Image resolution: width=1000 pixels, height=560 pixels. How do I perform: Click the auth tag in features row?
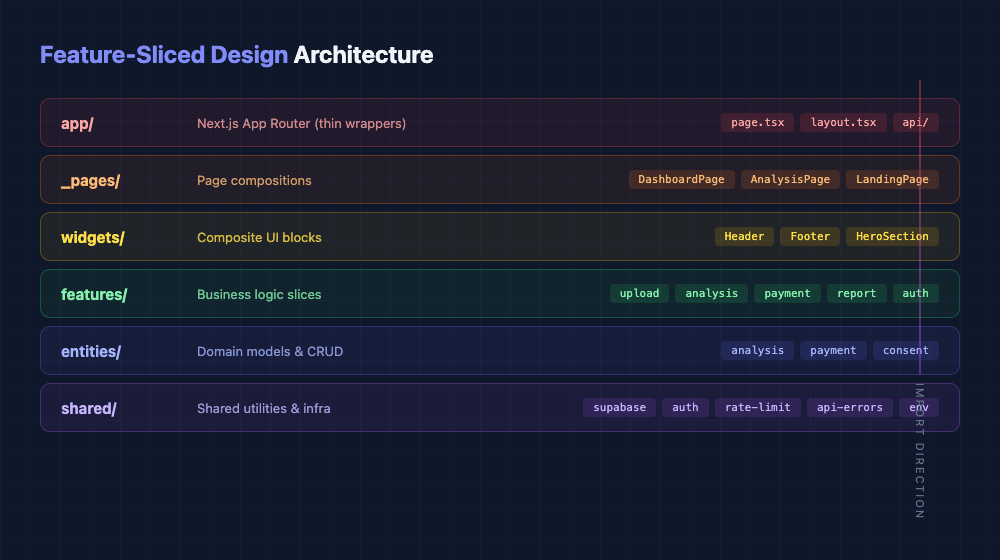point(915,293)
